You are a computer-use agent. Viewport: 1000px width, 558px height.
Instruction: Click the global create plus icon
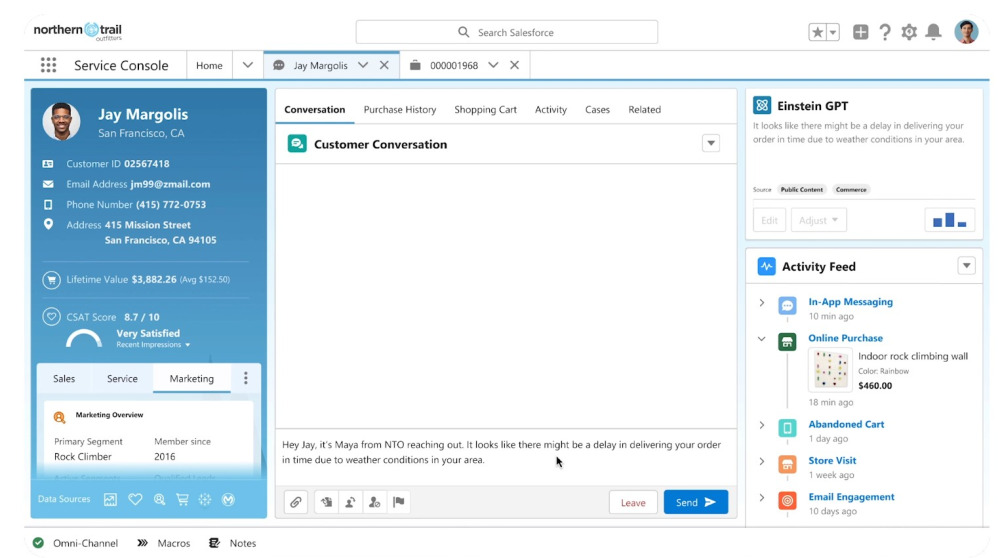(x=860, y=32)
